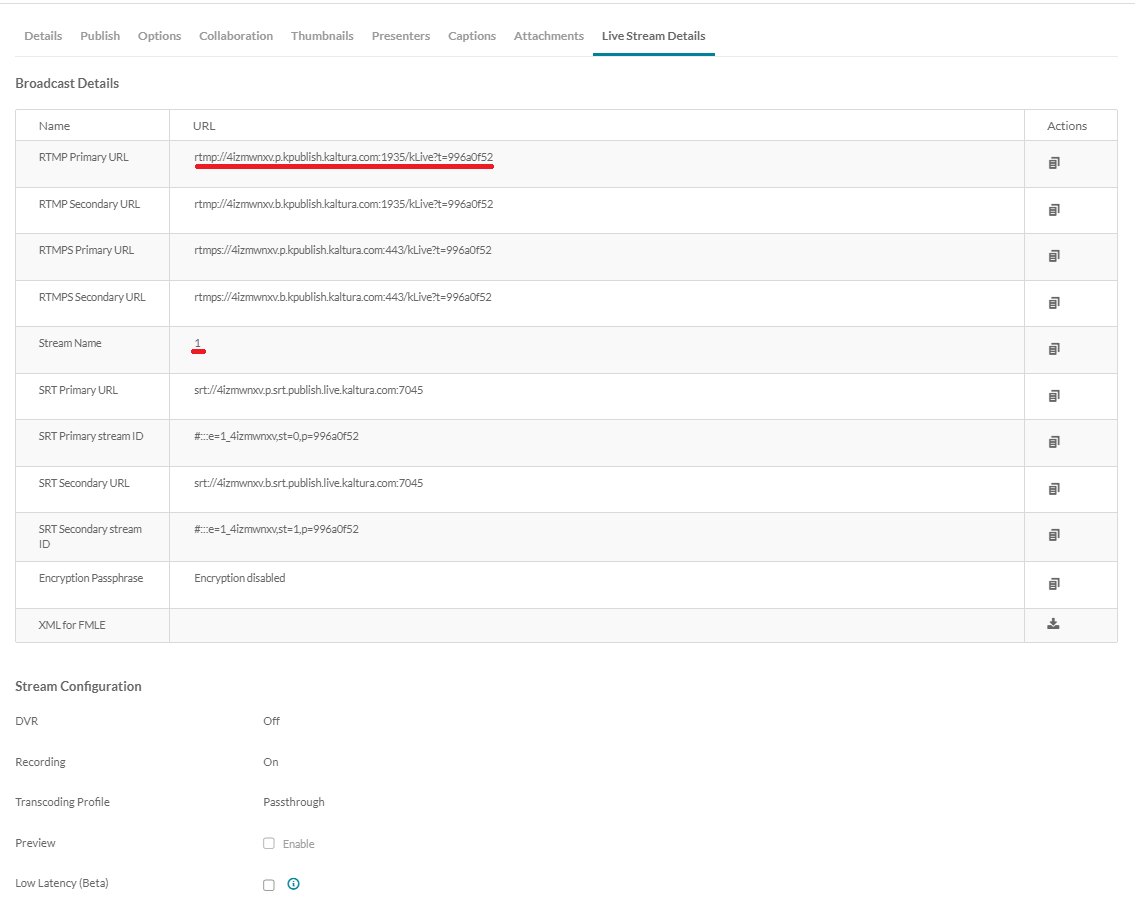
Task: Copy the SRT Secondary stream ID
Action: point(1053,534)
